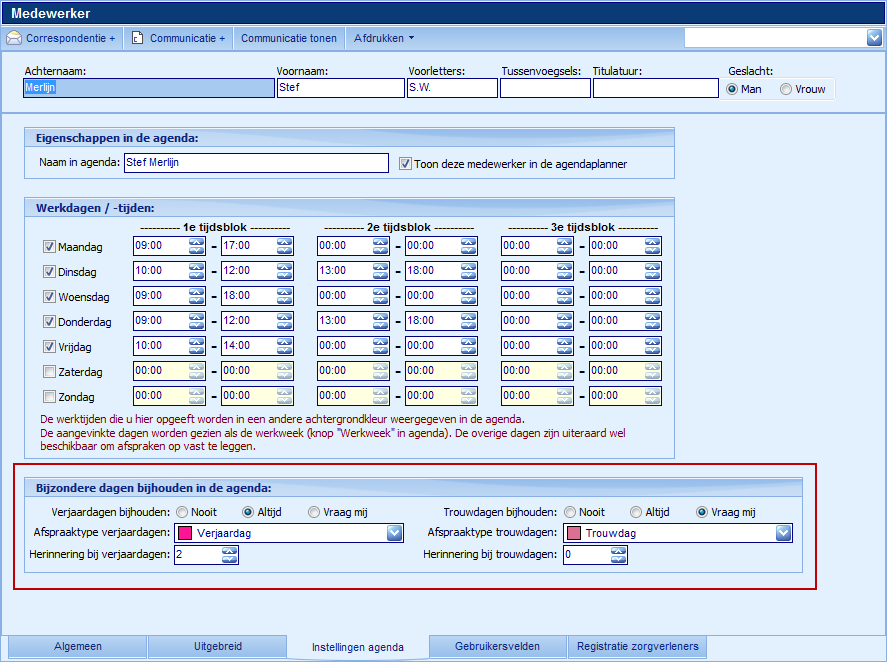Click the pink Verjaardag color swatch

(185, 533)
